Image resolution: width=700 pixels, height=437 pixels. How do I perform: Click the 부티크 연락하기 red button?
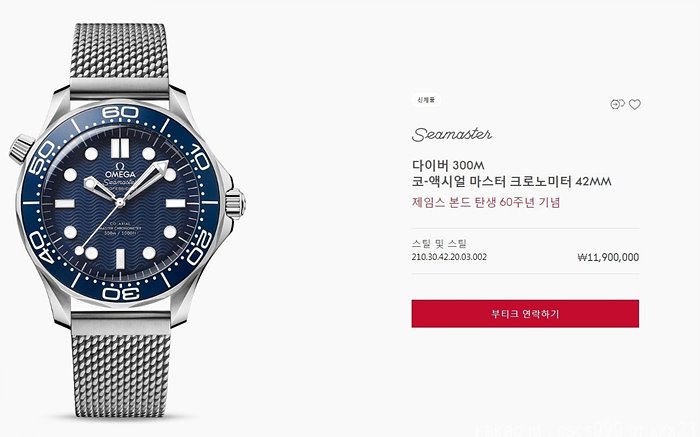click(525, 314)
